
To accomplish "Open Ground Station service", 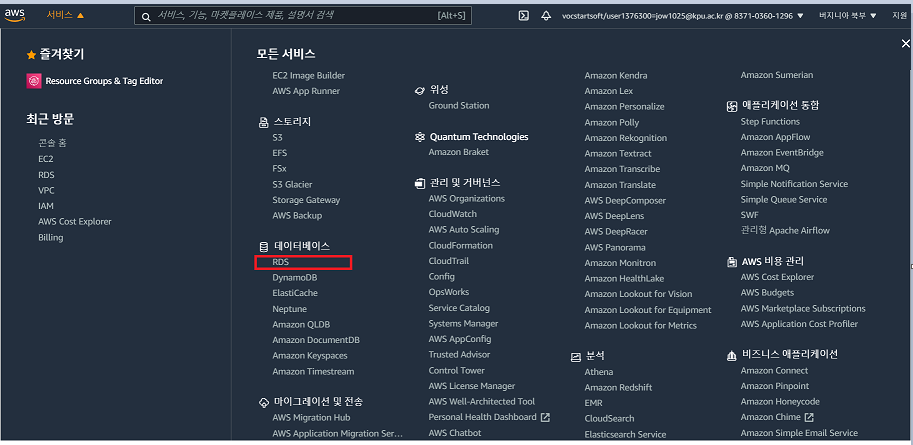I will [459, 105].
